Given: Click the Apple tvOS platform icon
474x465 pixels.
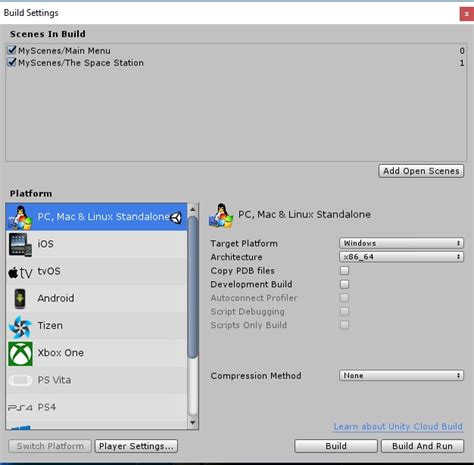Looking at the screenshot, I should coord(20,272).
